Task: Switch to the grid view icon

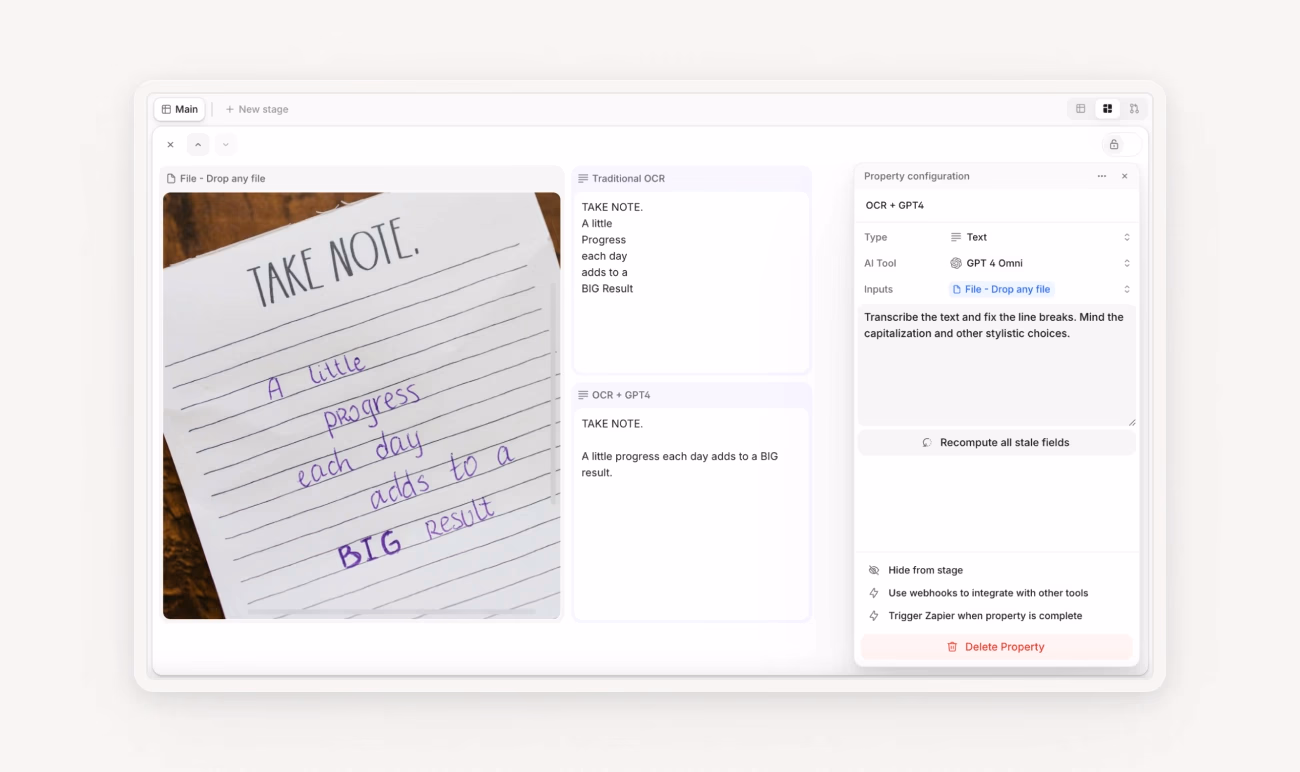Action: (x=1107, y=109)
